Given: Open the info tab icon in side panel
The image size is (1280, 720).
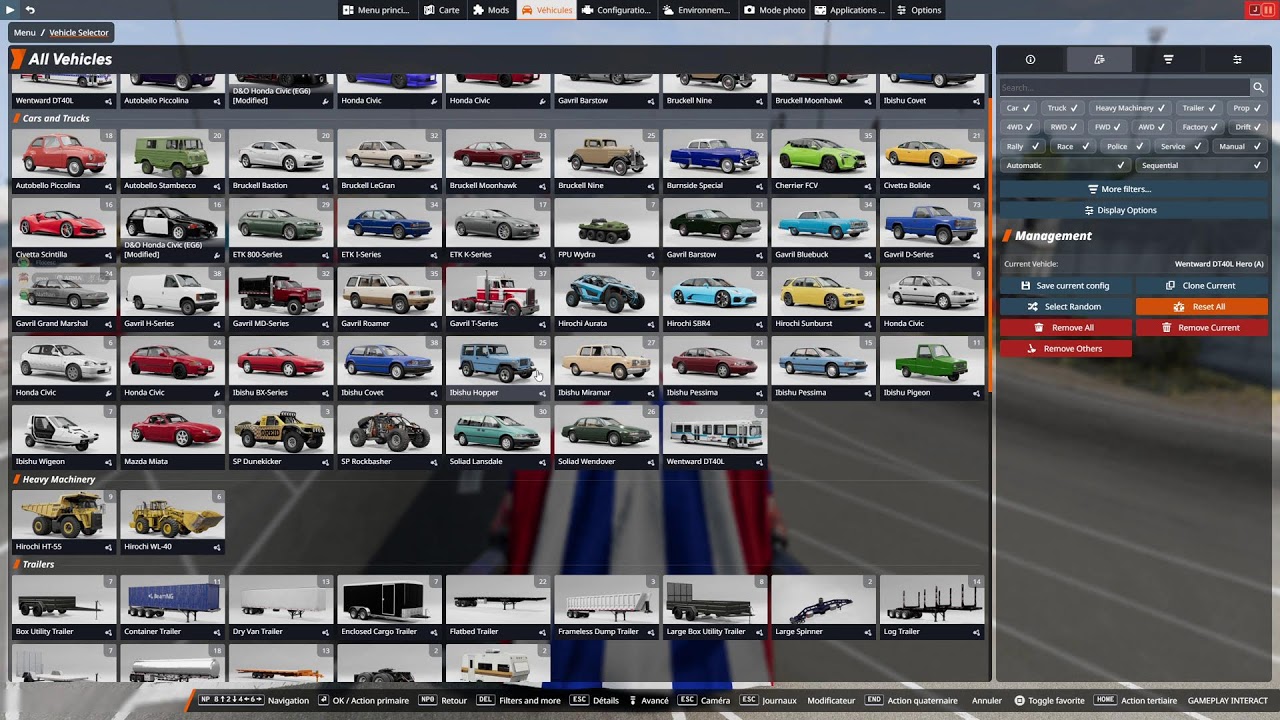Looking at the screenshot, I should 1030,60.
